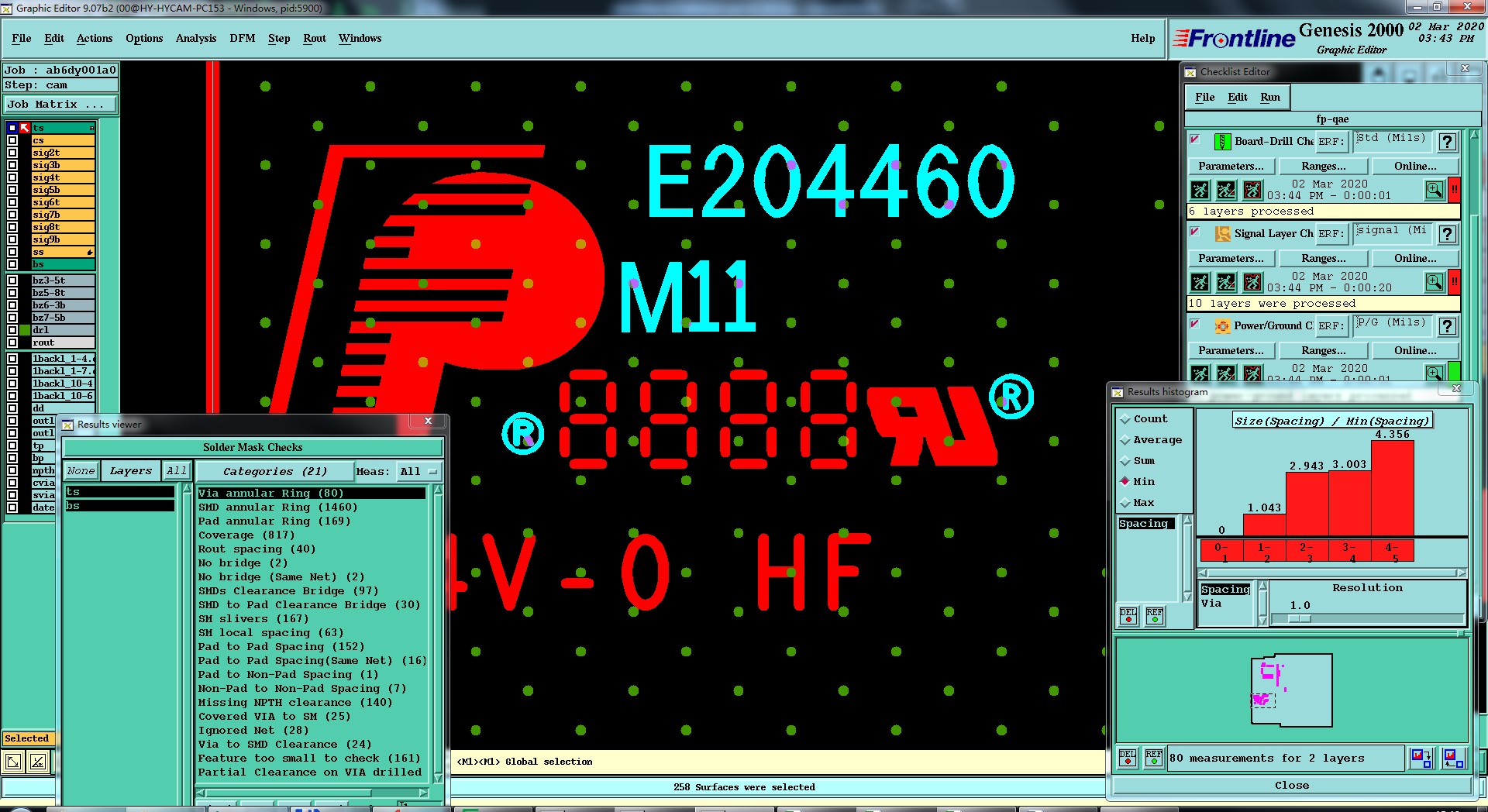Click DEL icon beside Spacing list in histogram
Screen dimensions: 1488x812
tap(1128, 616)
